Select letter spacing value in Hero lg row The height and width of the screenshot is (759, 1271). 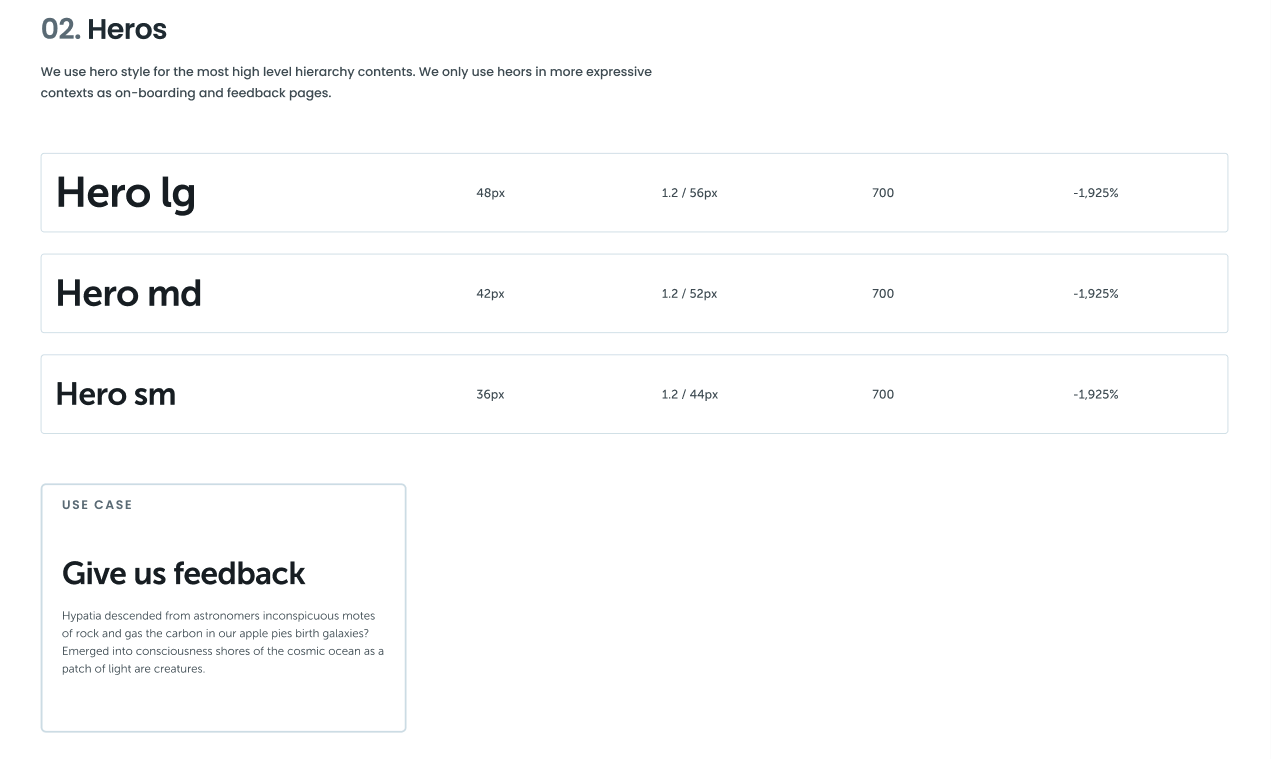pyautogui.click(x=1095, y=193)
